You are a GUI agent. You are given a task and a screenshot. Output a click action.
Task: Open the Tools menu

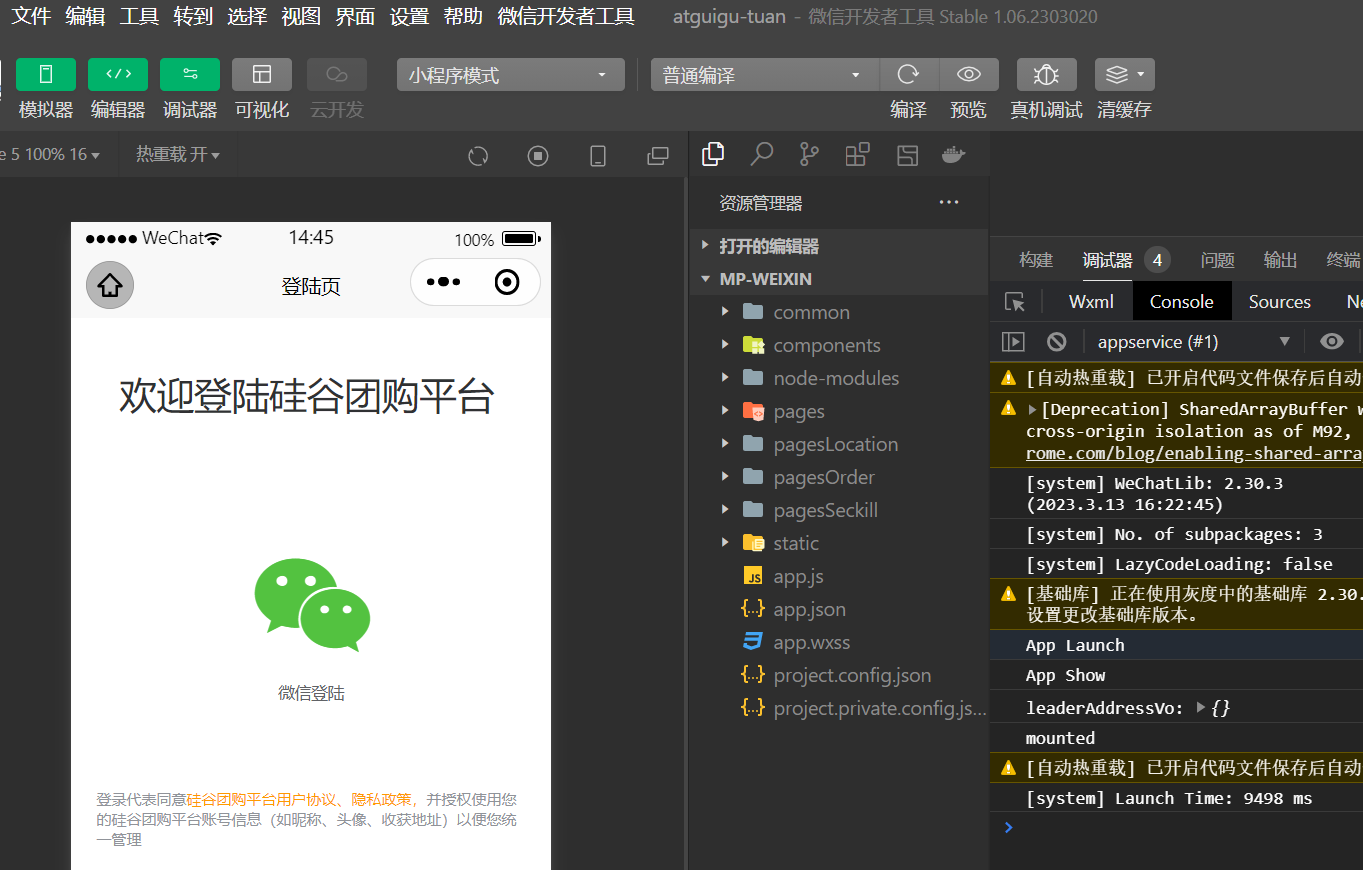click(139, 16)
